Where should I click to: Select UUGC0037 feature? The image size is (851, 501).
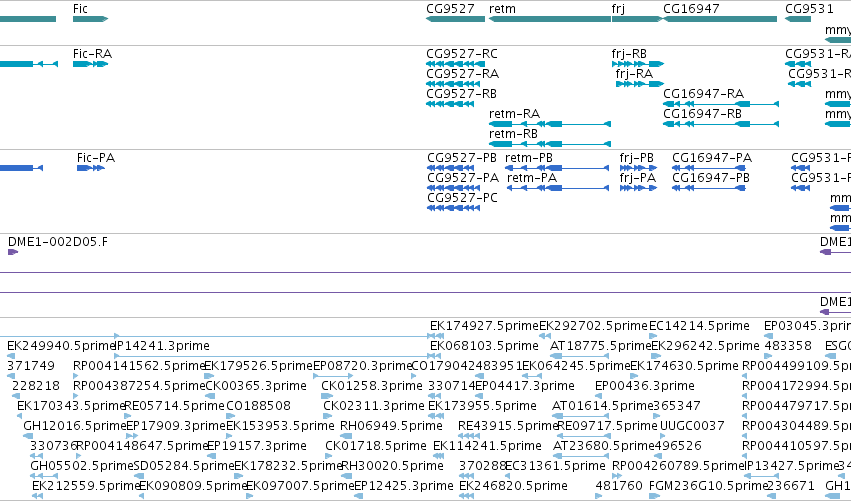692,427
